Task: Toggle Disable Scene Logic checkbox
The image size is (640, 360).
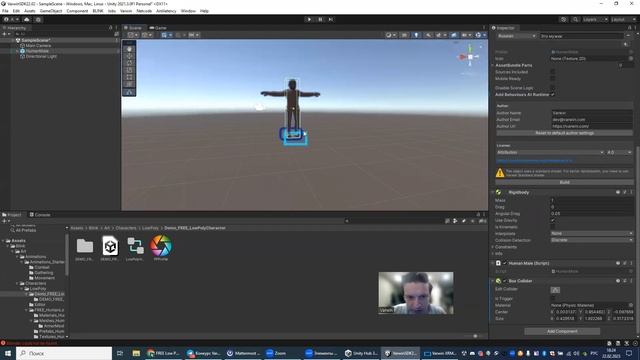Action: point(553,88)
